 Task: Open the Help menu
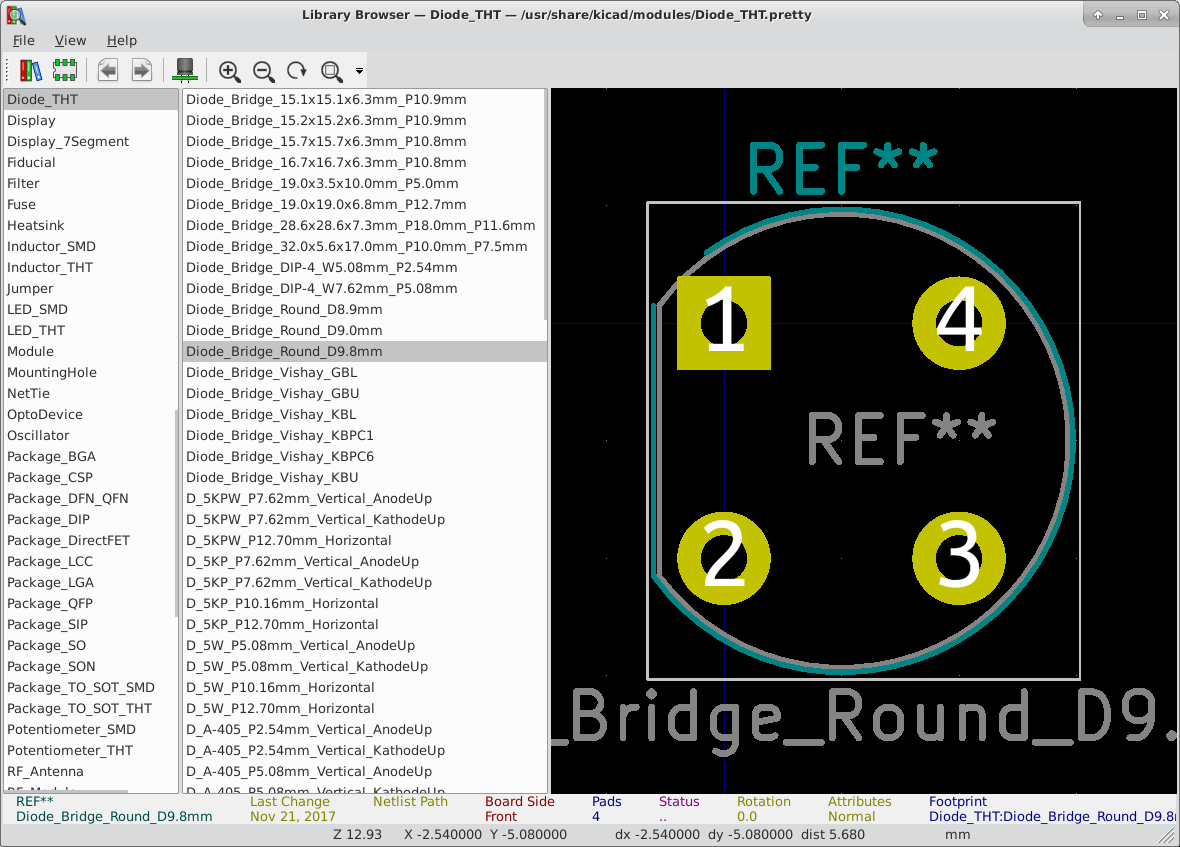point(122,40)
